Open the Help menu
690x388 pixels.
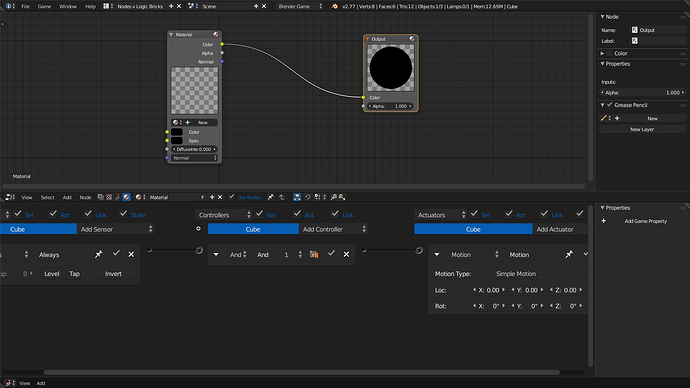pyautogui.click(x=90, y=6)
